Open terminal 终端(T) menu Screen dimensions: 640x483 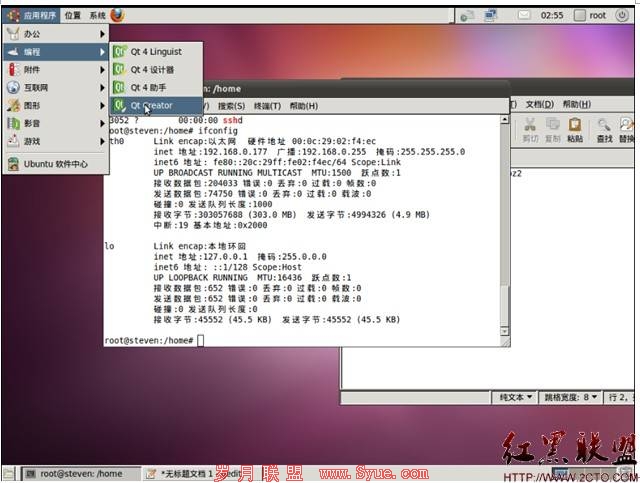pos(267,106)
